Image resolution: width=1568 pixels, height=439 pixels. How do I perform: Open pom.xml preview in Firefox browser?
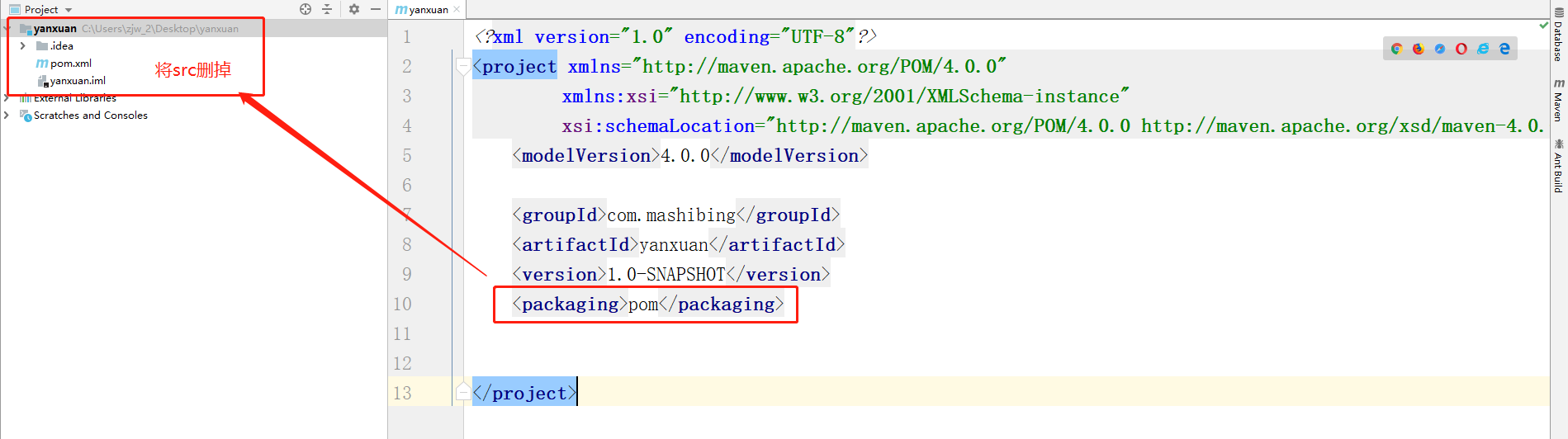pyautogui.click(x=1418, y=49)
